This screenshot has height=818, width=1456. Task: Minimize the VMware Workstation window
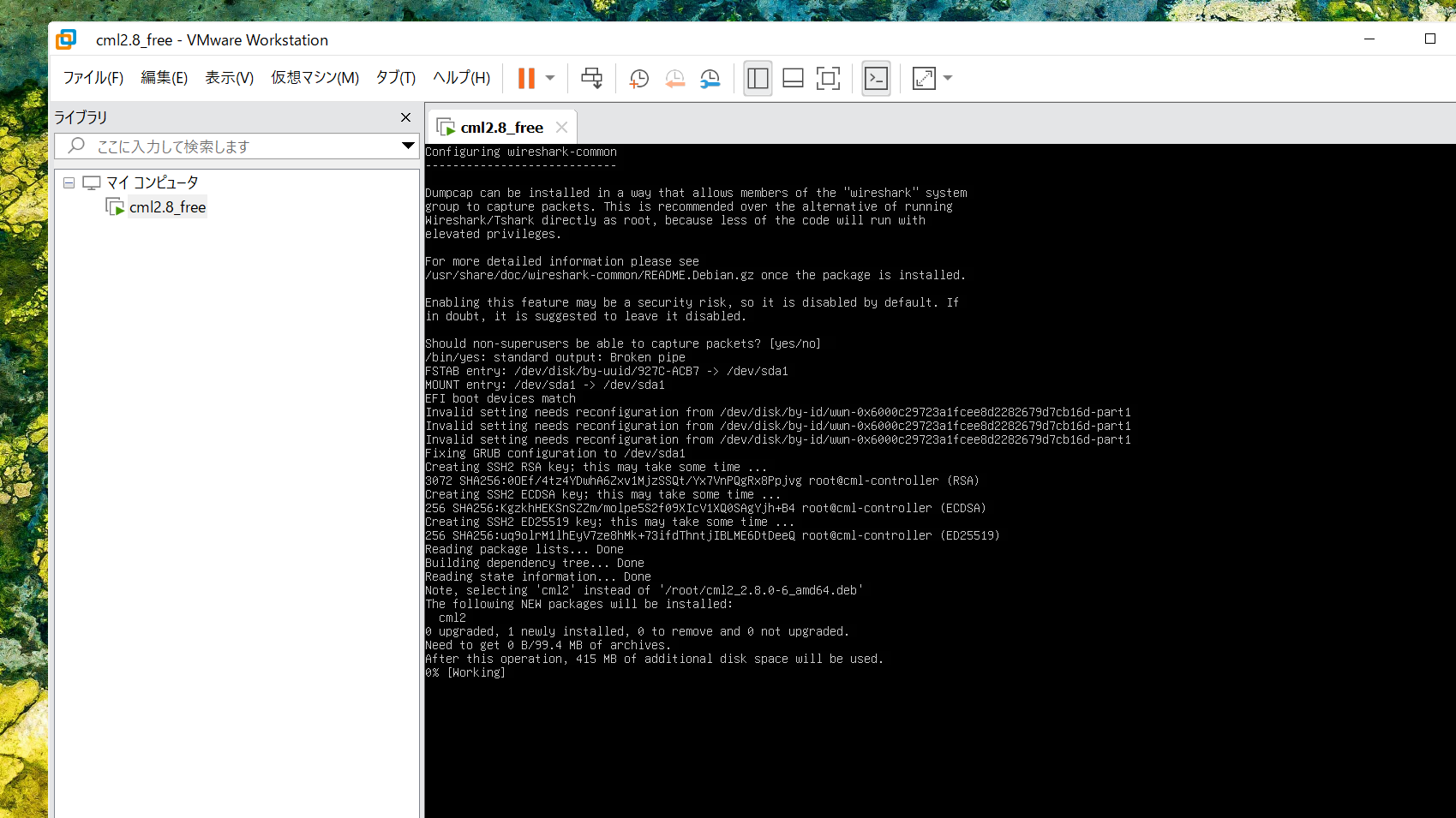click(1369, 39)
